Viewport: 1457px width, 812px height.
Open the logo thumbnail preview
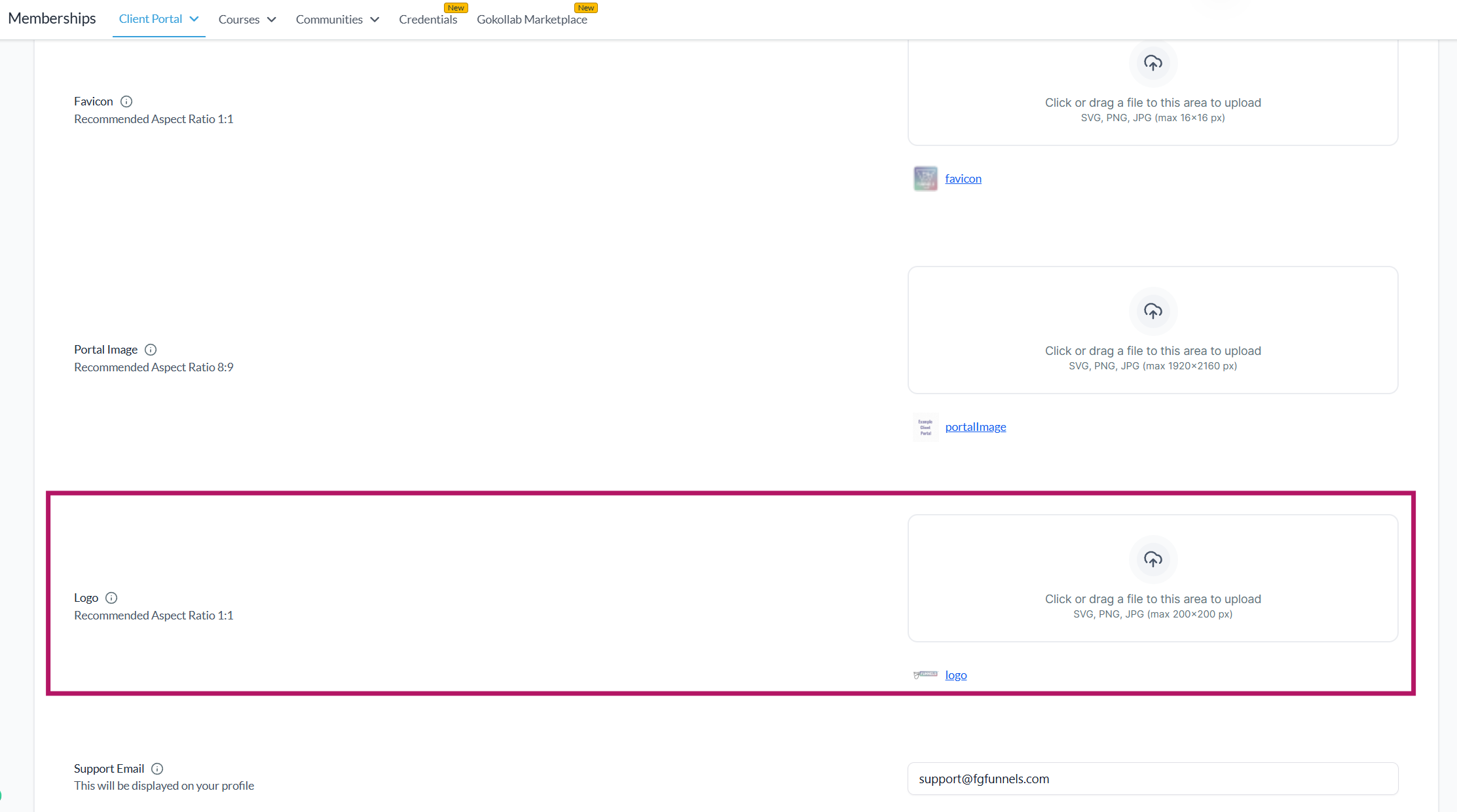click(925, 675)
